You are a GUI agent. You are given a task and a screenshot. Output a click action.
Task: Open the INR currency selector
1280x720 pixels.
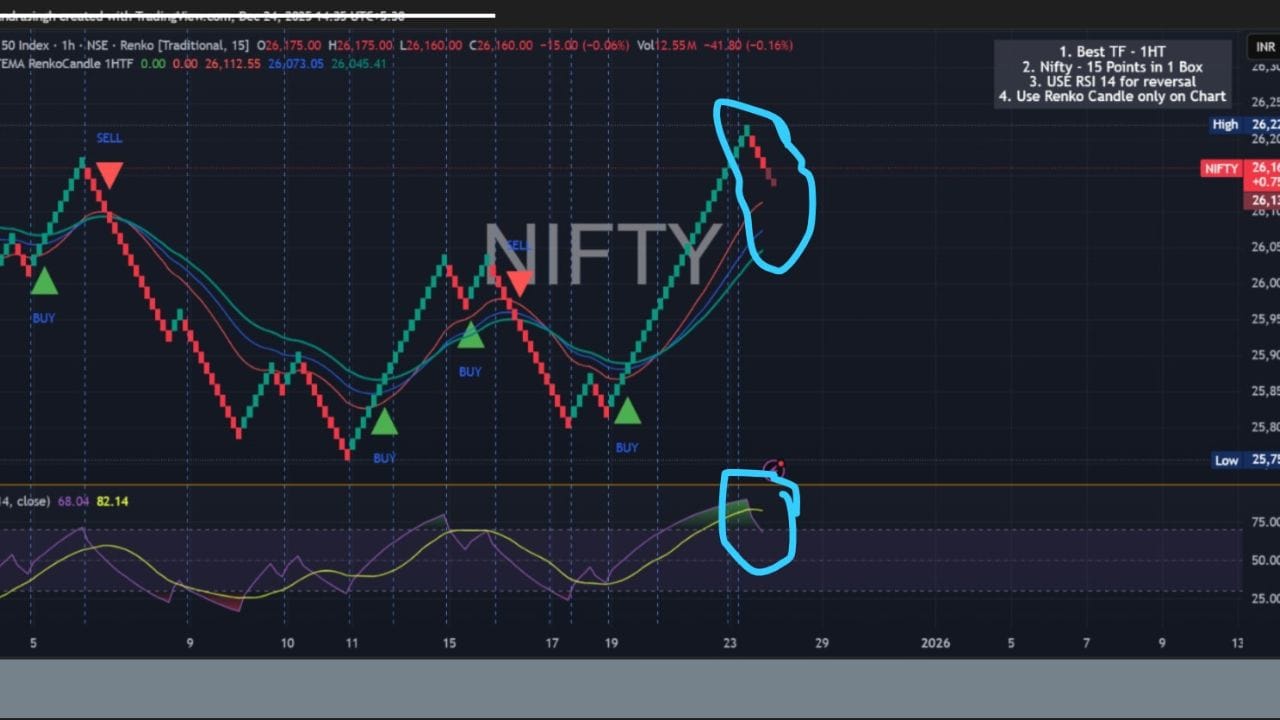point(1262,47)
